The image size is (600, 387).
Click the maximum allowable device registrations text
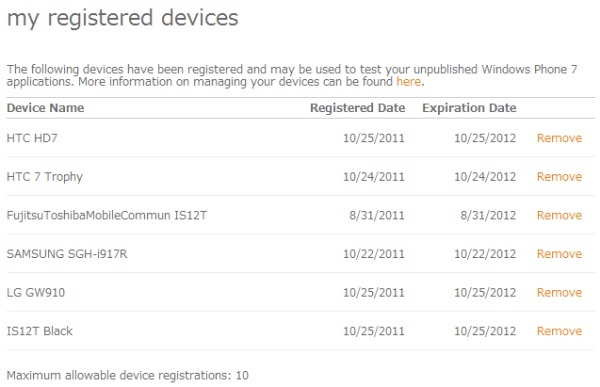[x=127, y=376]
